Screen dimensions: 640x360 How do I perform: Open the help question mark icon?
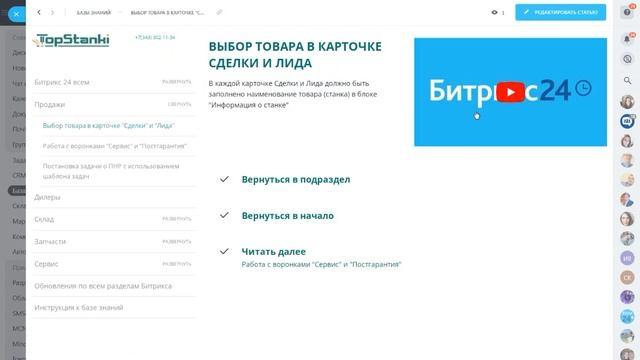pos(627,12)
